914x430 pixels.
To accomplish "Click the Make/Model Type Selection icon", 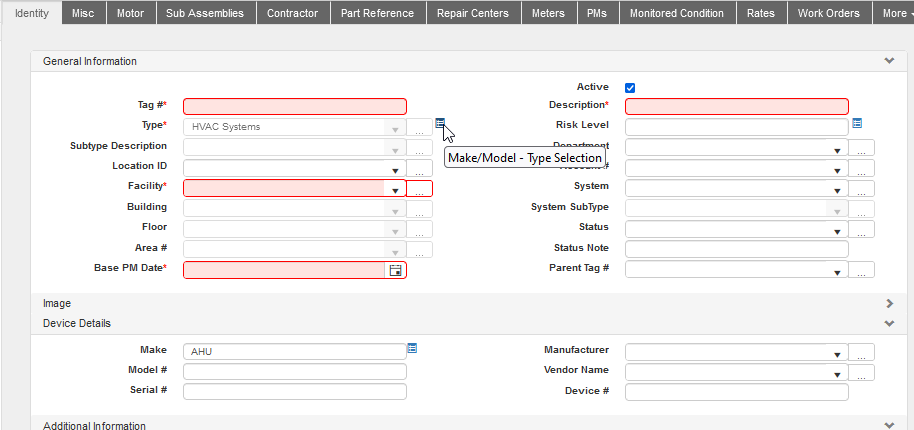I will click(x=440, y=123).
